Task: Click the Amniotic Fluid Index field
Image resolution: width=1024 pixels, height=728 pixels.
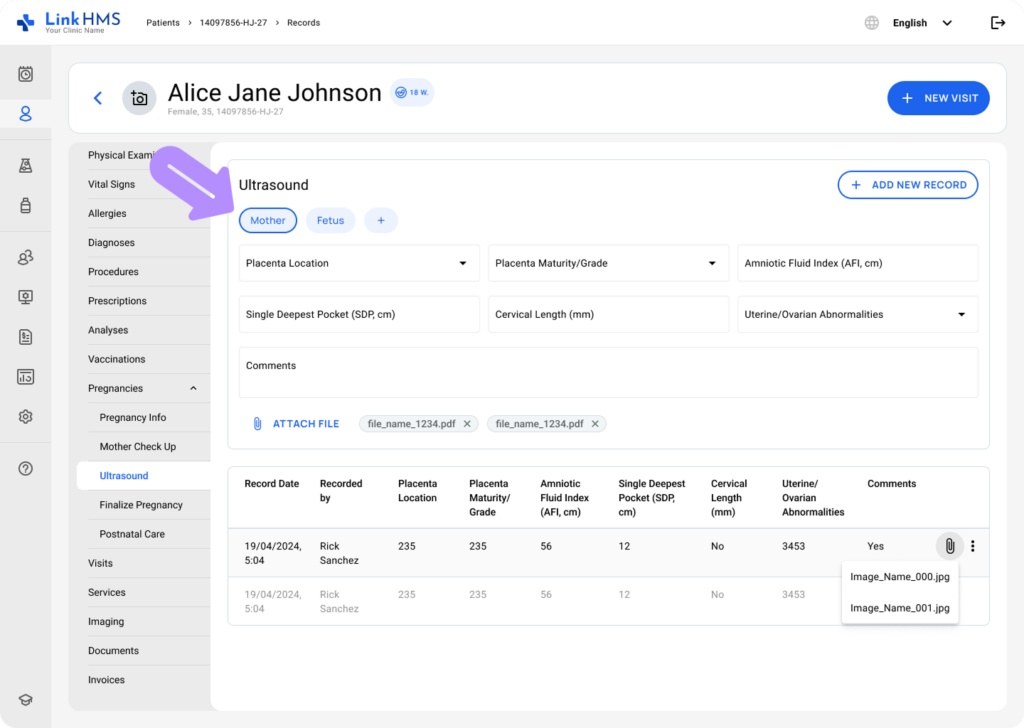Action: pyautogui.click(x=857, y=263)
